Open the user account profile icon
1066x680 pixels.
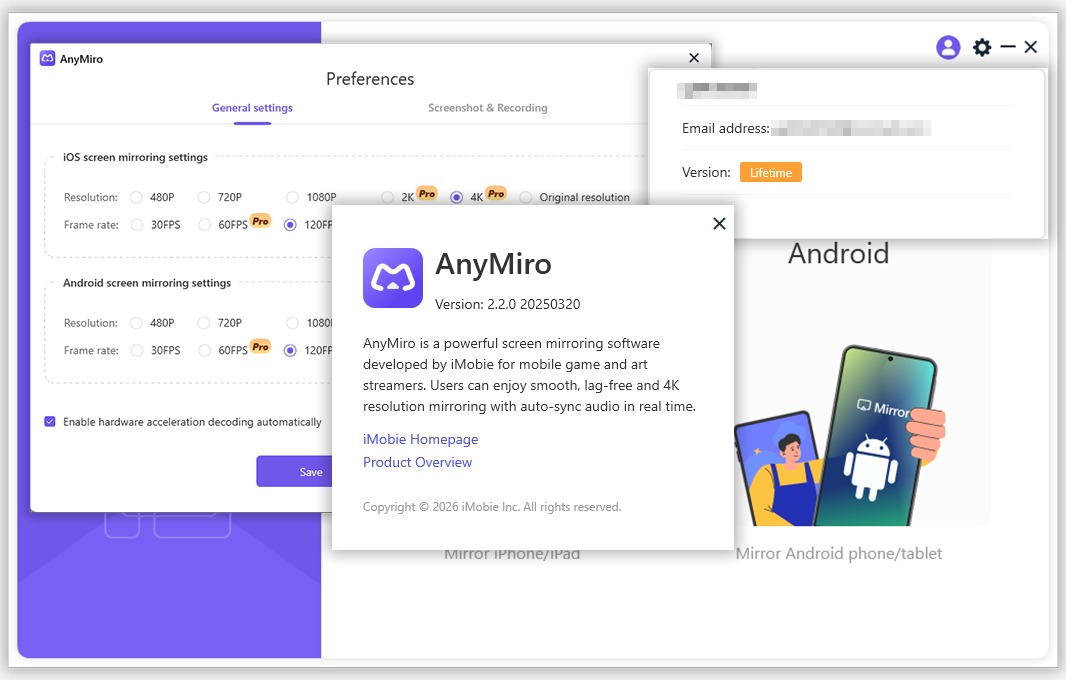pos(948,47)
